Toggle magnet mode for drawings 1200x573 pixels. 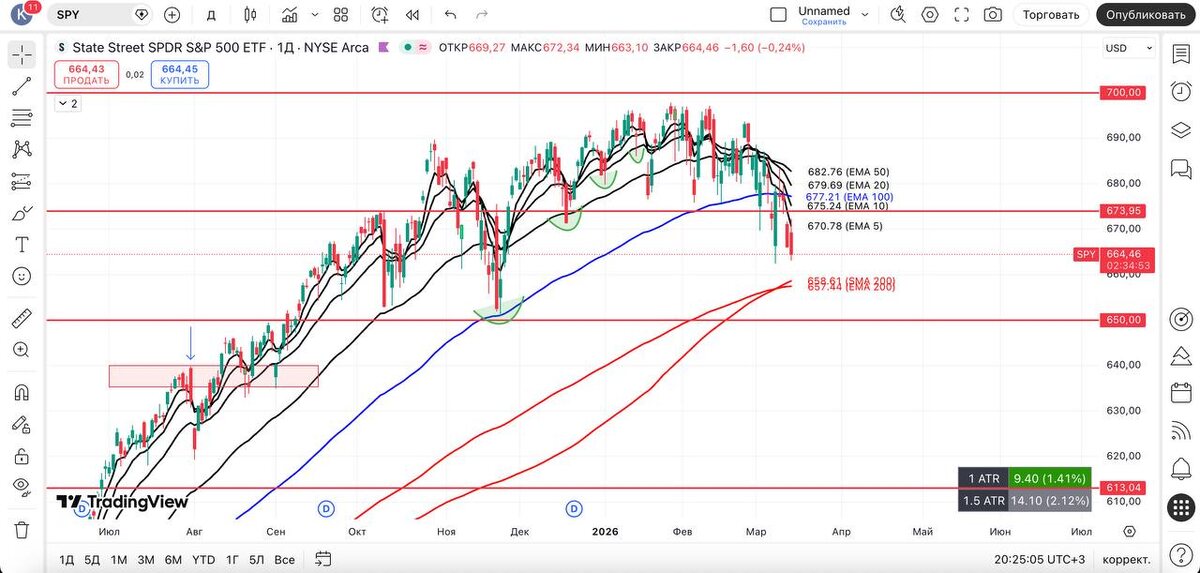[x=21, y=392]
